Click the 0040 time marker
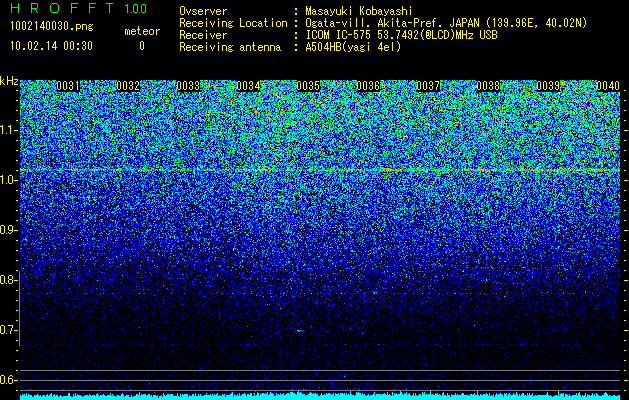The height and width of the screenshot is (400, 629). click(x=608, y=86)
